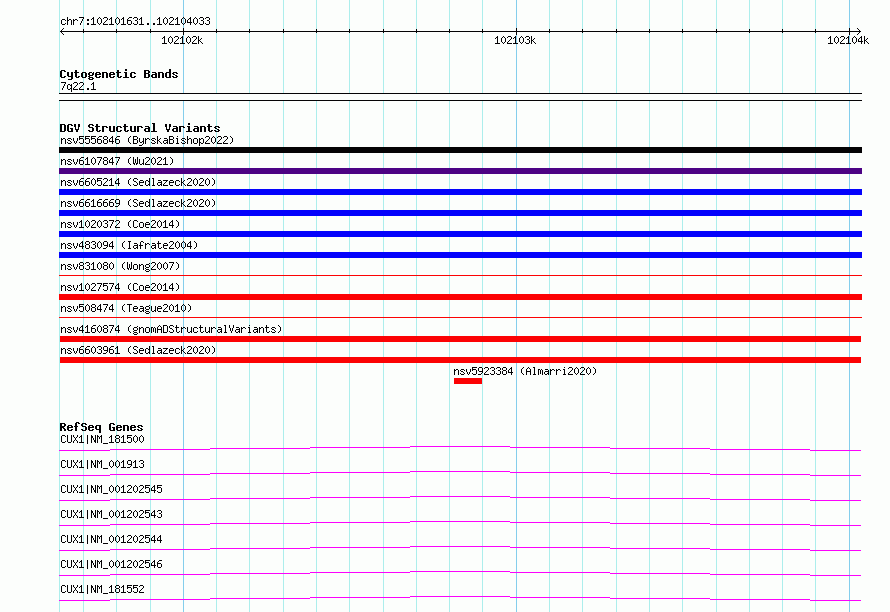The width and height of the screenshot is (890, 612).
Task: Open CUX1|NM_001202544 transcript label
Action: (x=111, y=539)
